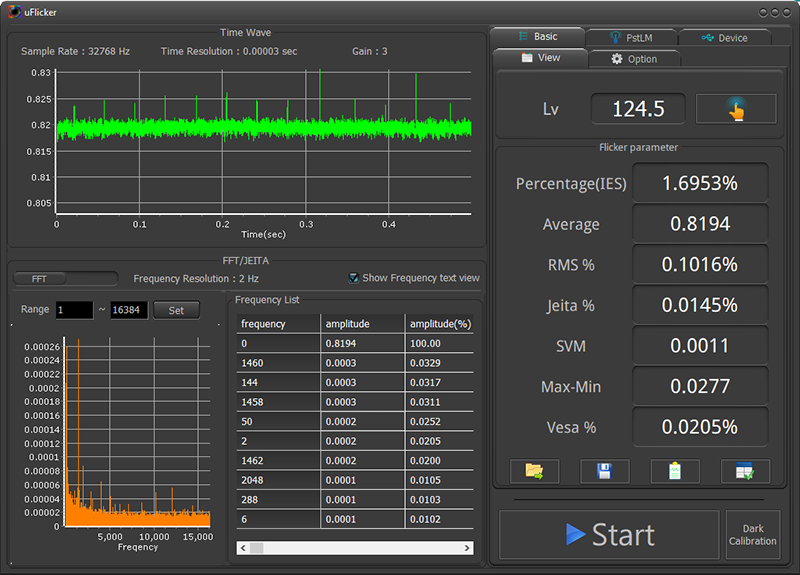Click the open folder icon button

pyautogui.click(x=534, y=471)
